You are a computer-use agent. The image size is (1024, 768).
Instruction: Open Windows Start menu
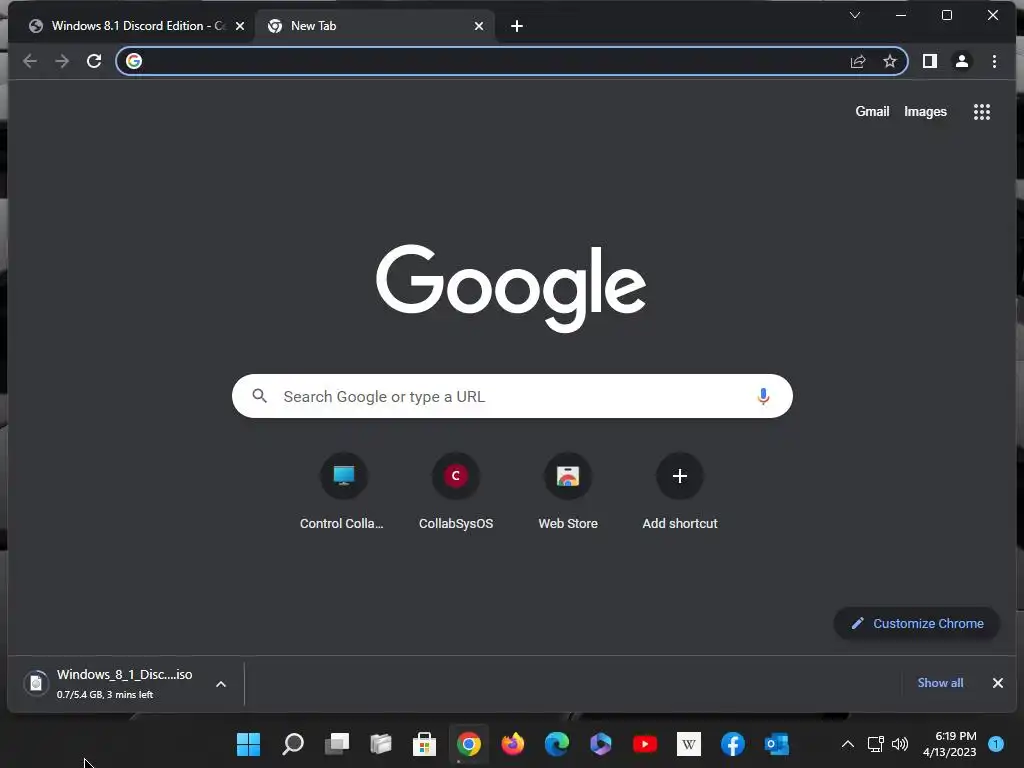(x=248, y=744)
